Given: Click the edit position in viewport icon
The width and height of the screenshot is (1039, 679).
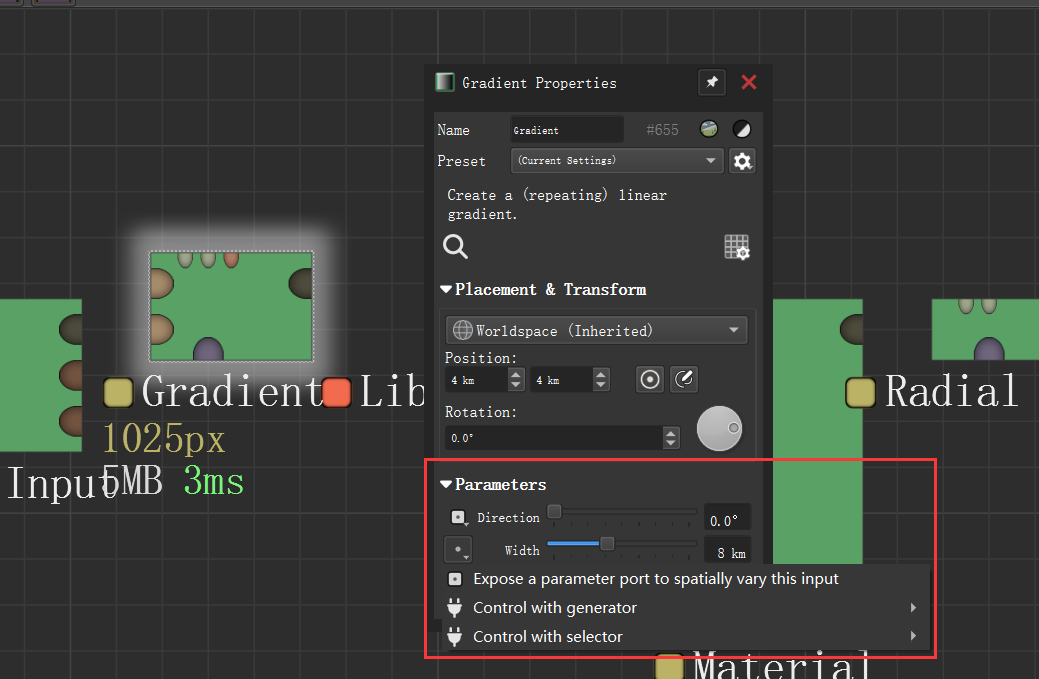Looking at the screenshot, I should (684, 380).
